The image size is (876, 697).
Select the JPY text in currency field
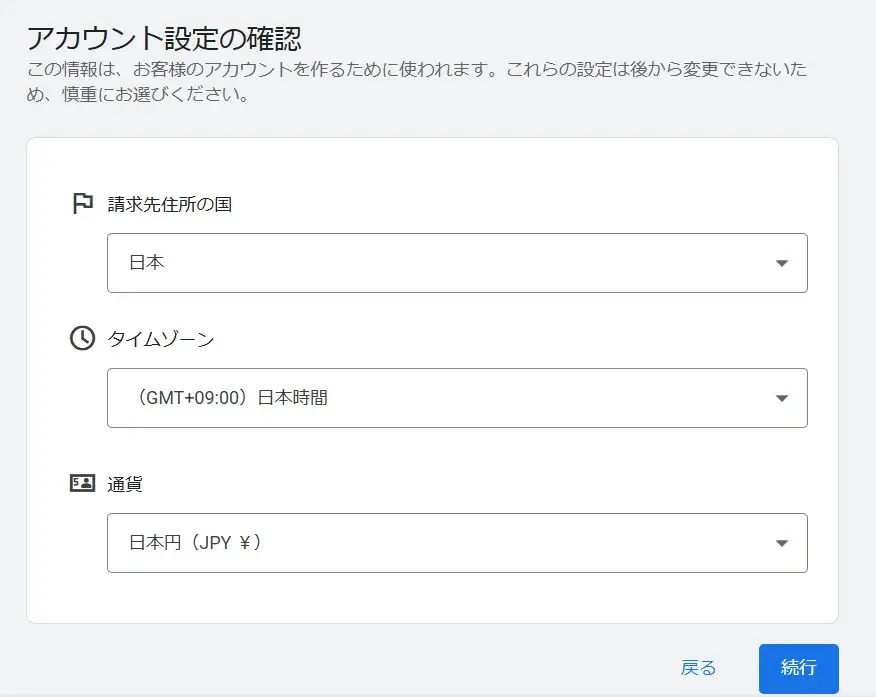click(215, 543)
